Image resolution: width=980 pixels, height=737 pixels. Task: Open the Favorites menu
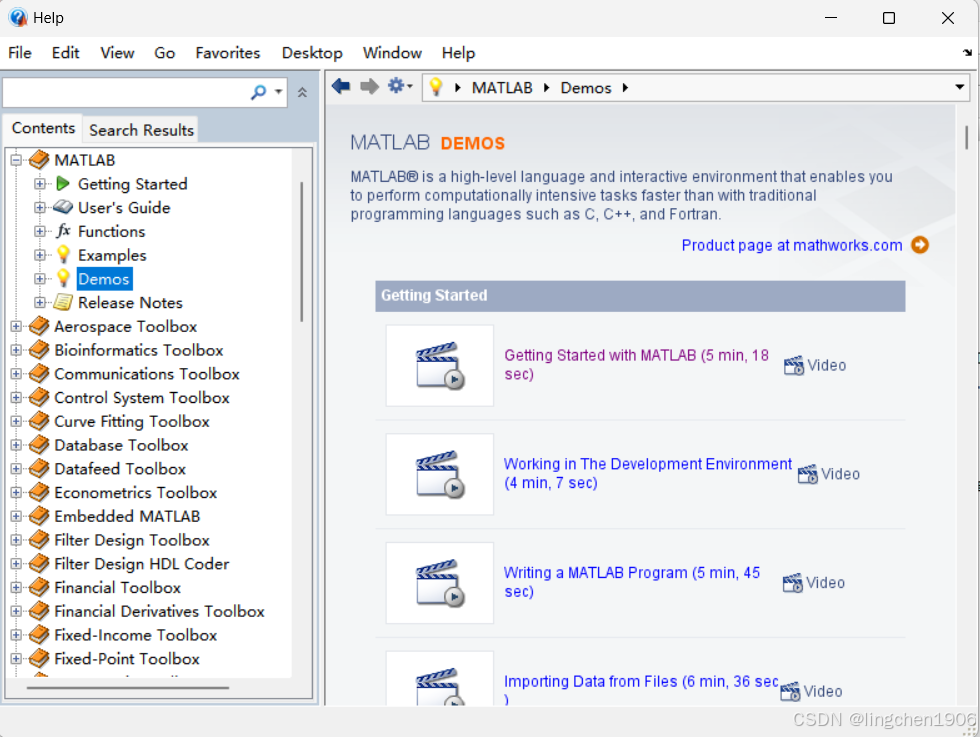(228, 53)
